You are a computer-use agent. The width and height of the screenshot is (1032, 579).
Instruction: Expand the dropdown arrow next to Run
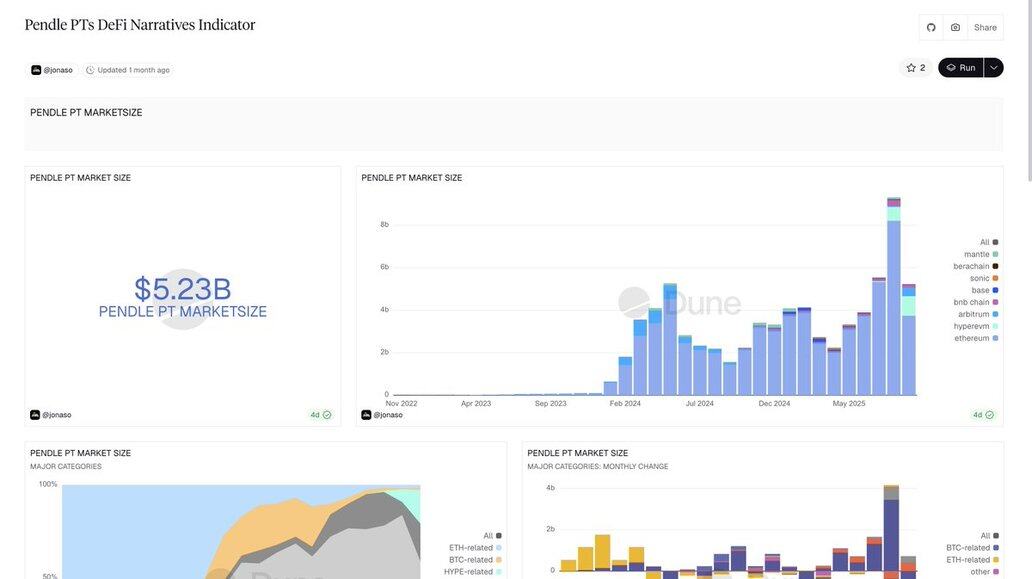(993, 68)
